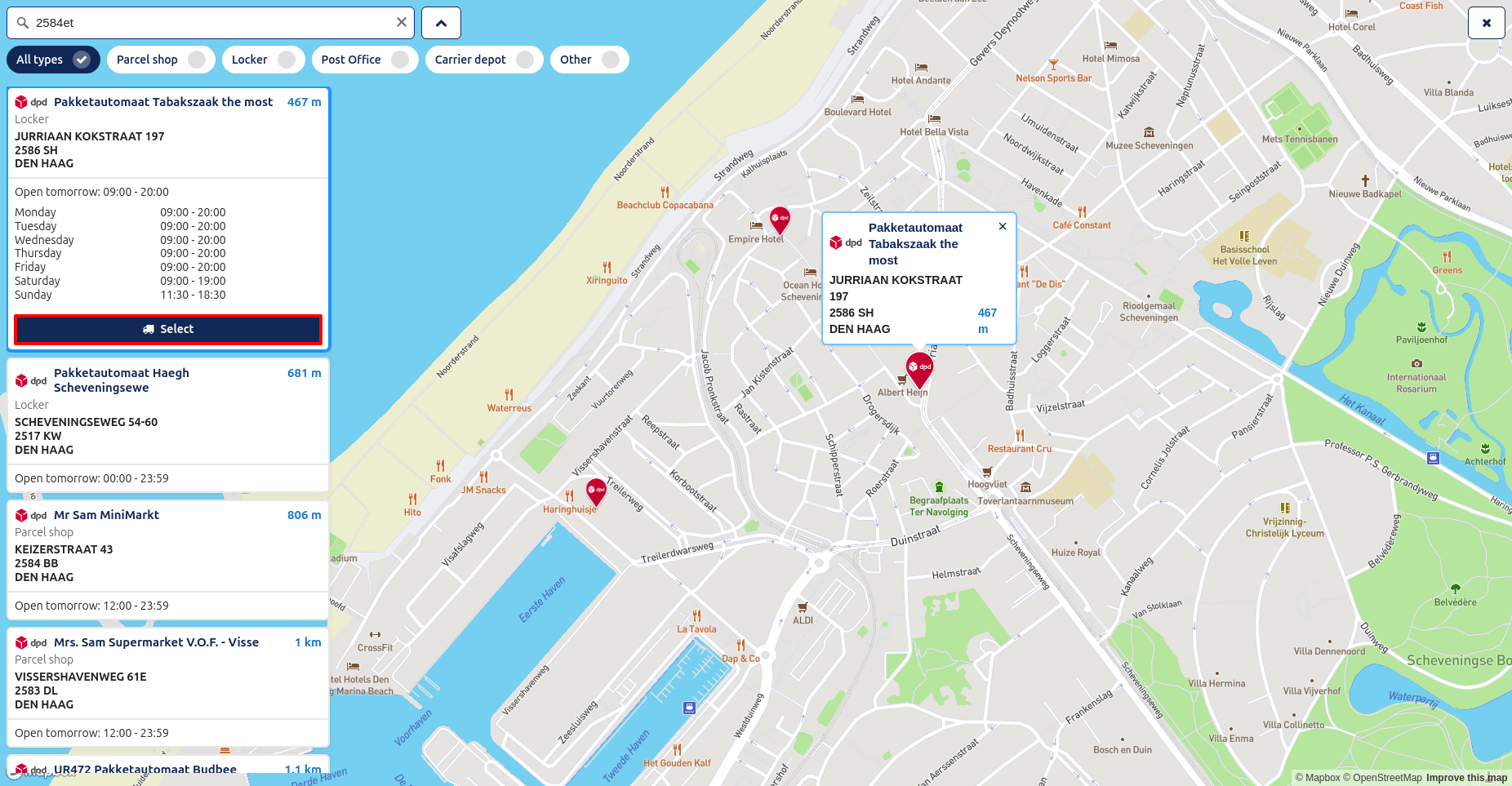Click the 681 m distance label

pyautogui.click(x=304, y=373)
